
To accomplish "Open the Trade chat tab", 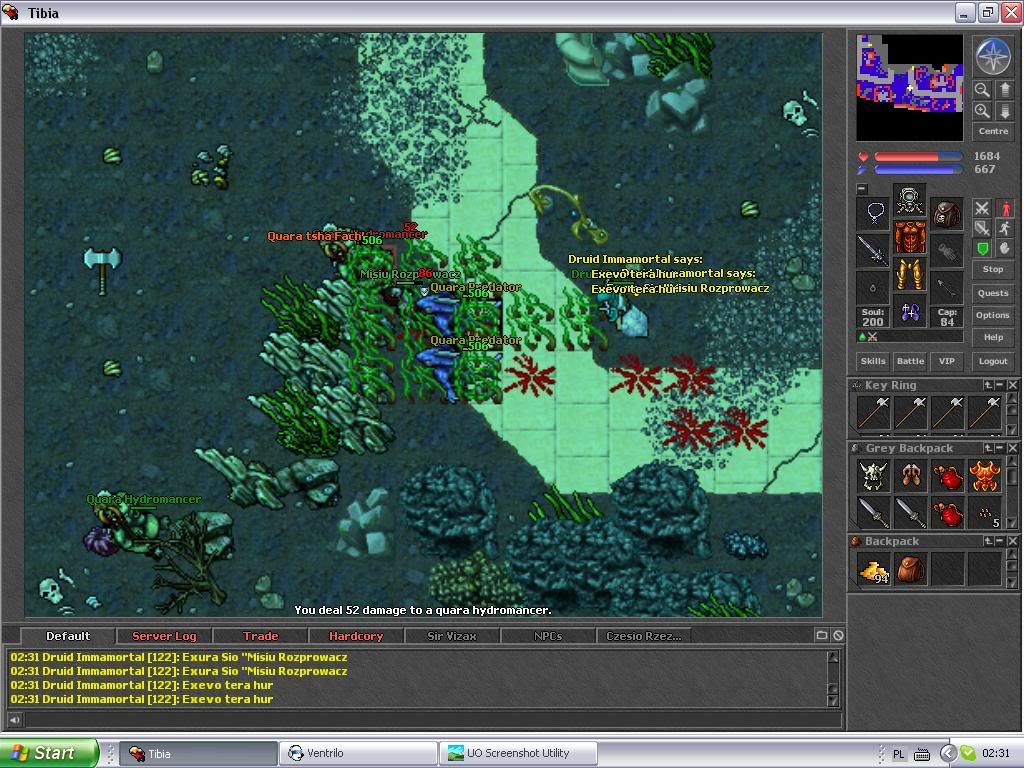I will click(260, 635).
